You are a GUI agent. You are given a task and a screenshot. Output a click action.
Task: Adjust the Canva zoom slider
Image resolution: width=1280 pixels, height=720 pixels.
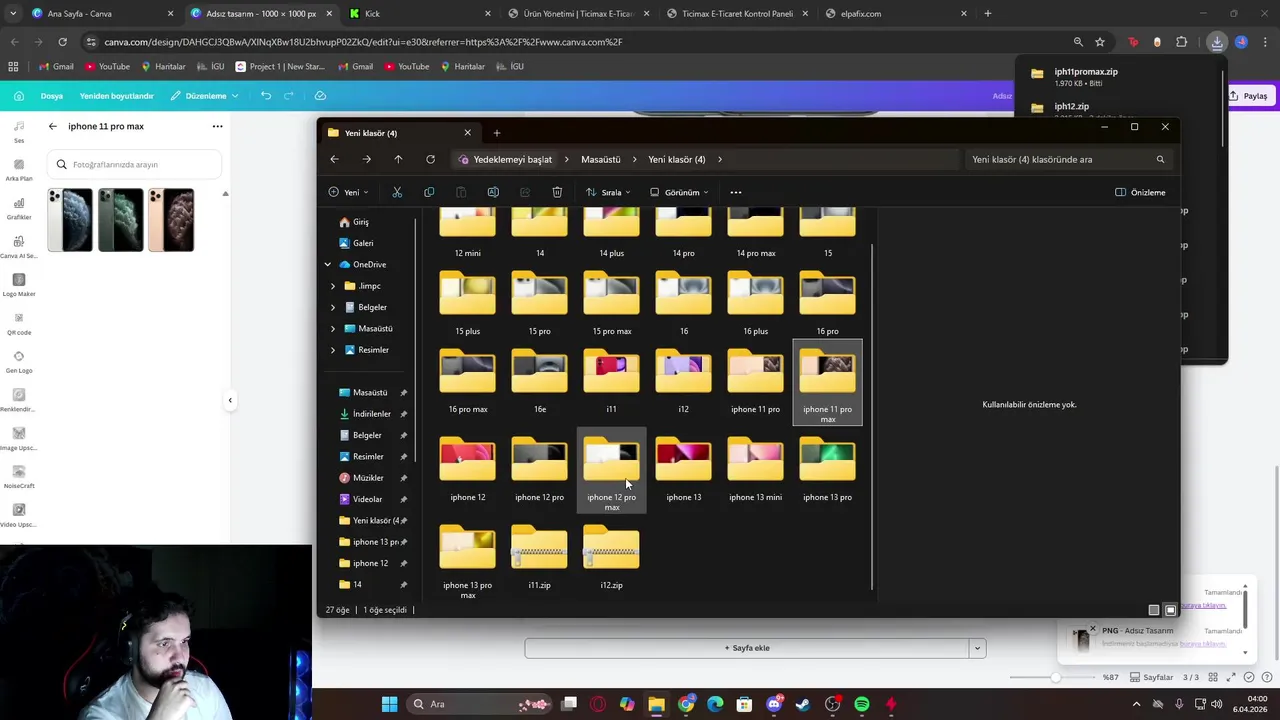coord(1055,677)
